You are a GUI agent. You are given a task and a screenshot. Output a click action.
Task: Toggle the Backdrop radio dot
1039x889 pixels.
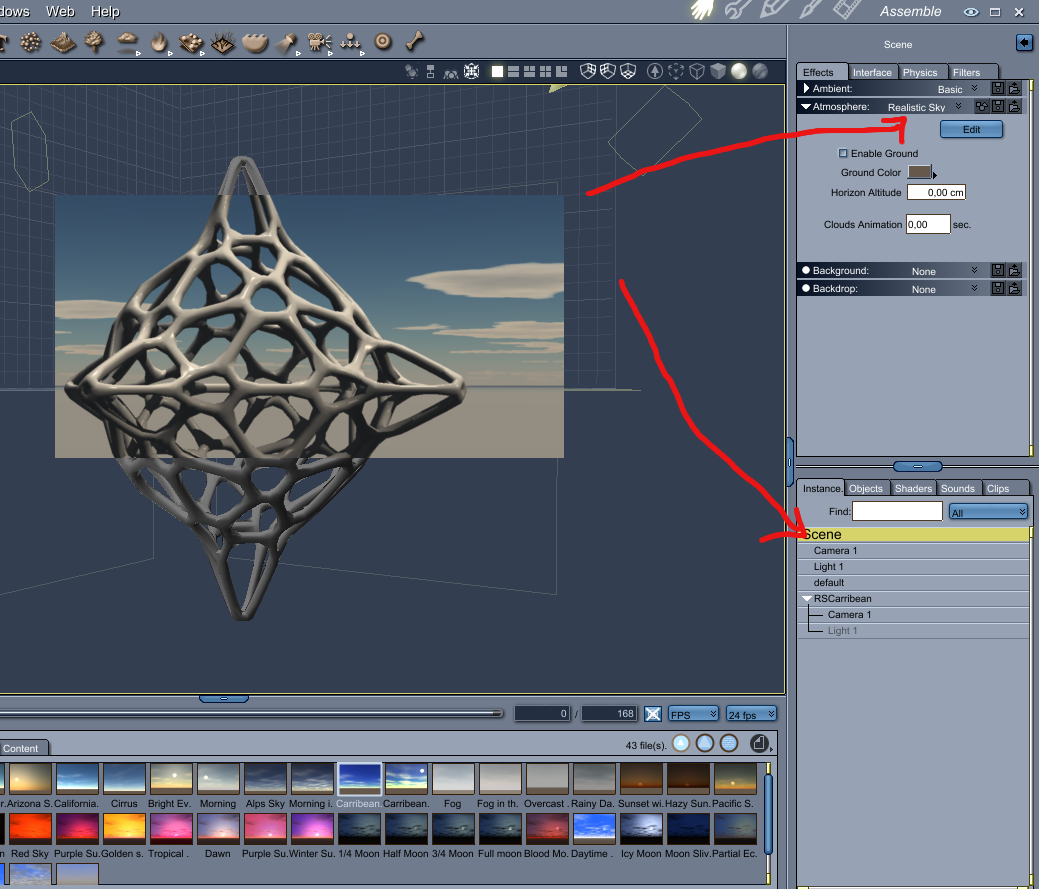click(x=806, y=288)
